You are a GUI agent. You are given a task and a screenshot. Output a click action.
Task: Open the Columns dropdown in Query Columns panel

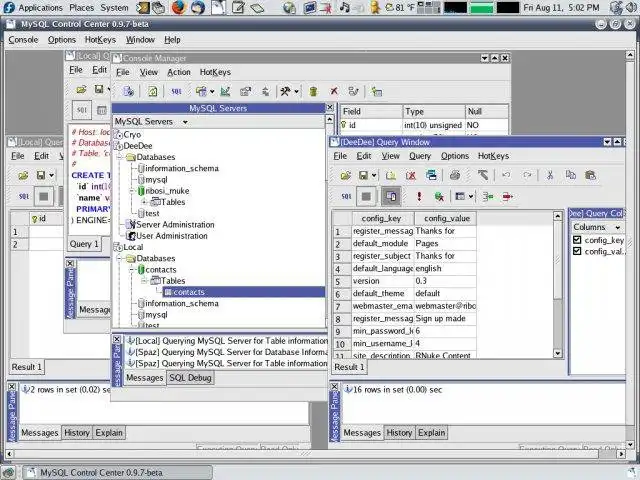tap(596, 227)
